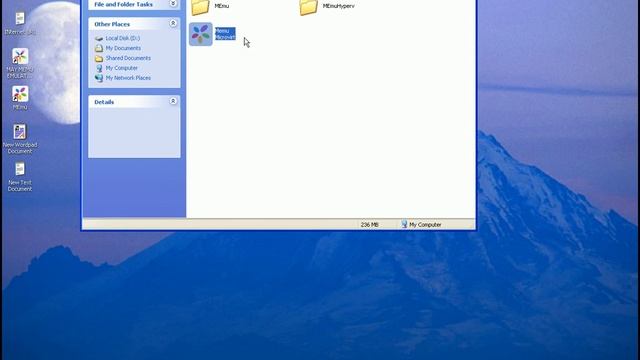Collapse the Other Places panel
640x360 pixels.
tap(173, 24)
